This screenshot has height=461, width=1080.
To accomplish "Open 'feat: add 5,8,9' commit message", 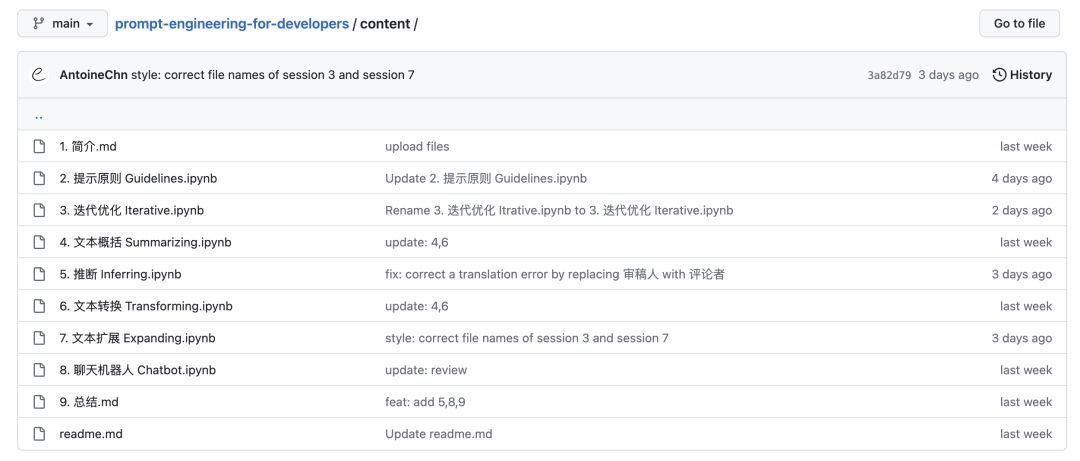I will click(x=425, y=402).
